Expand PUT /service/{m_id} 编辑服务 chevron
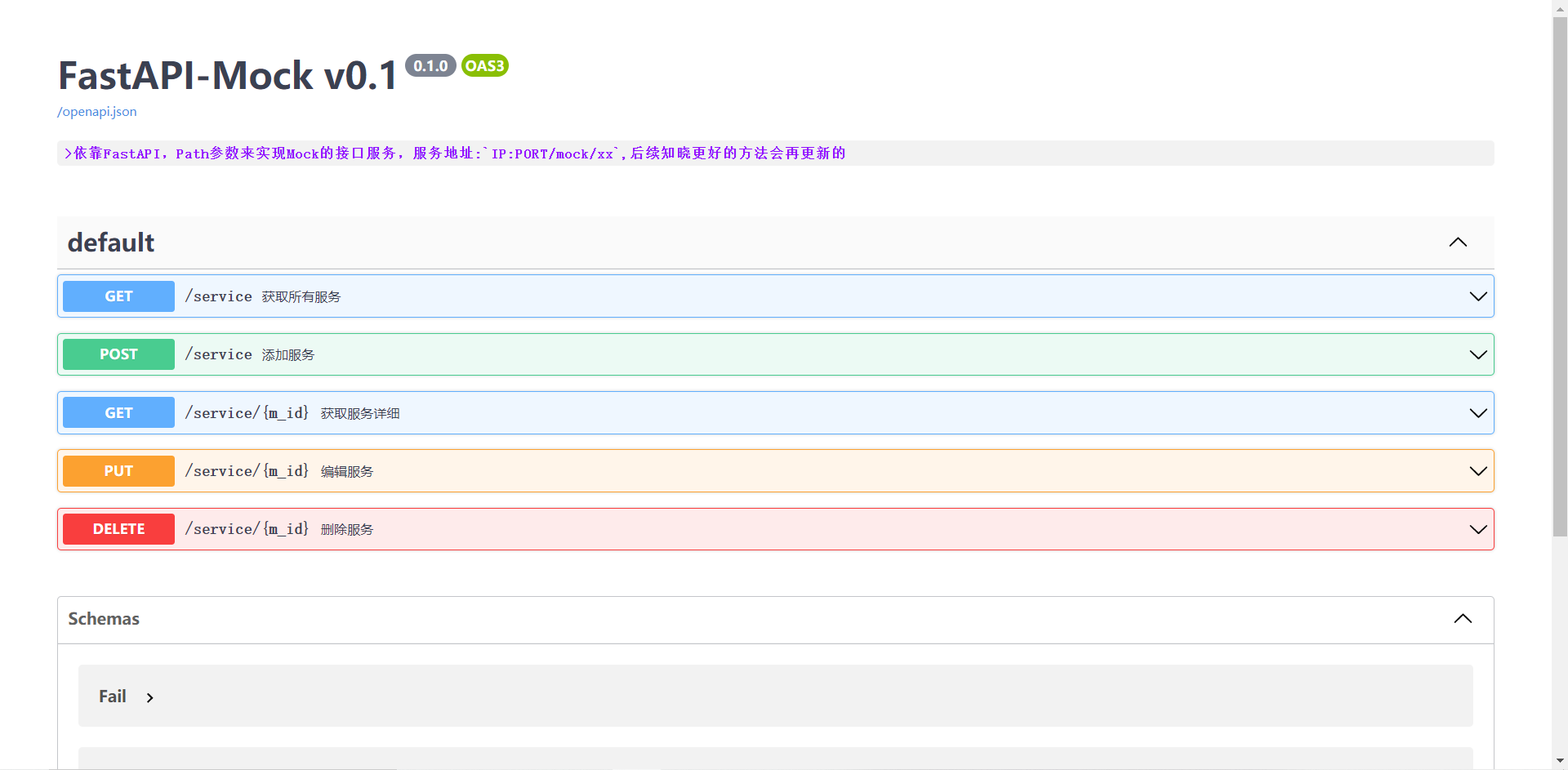The image size is (1568, 770). click(x=1478, y=471)
